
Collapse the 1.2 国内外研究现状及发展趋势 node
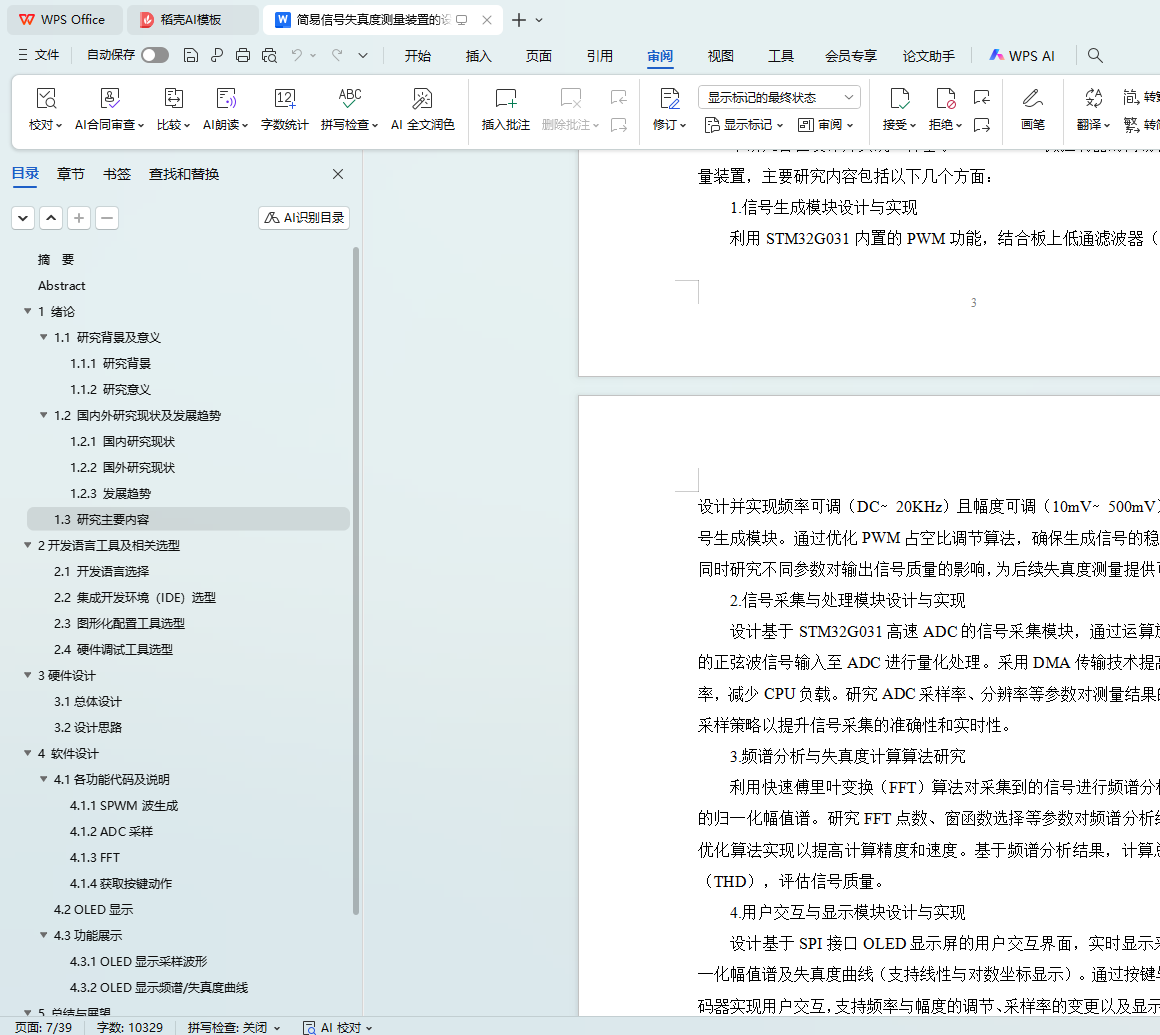click(44, 416)
